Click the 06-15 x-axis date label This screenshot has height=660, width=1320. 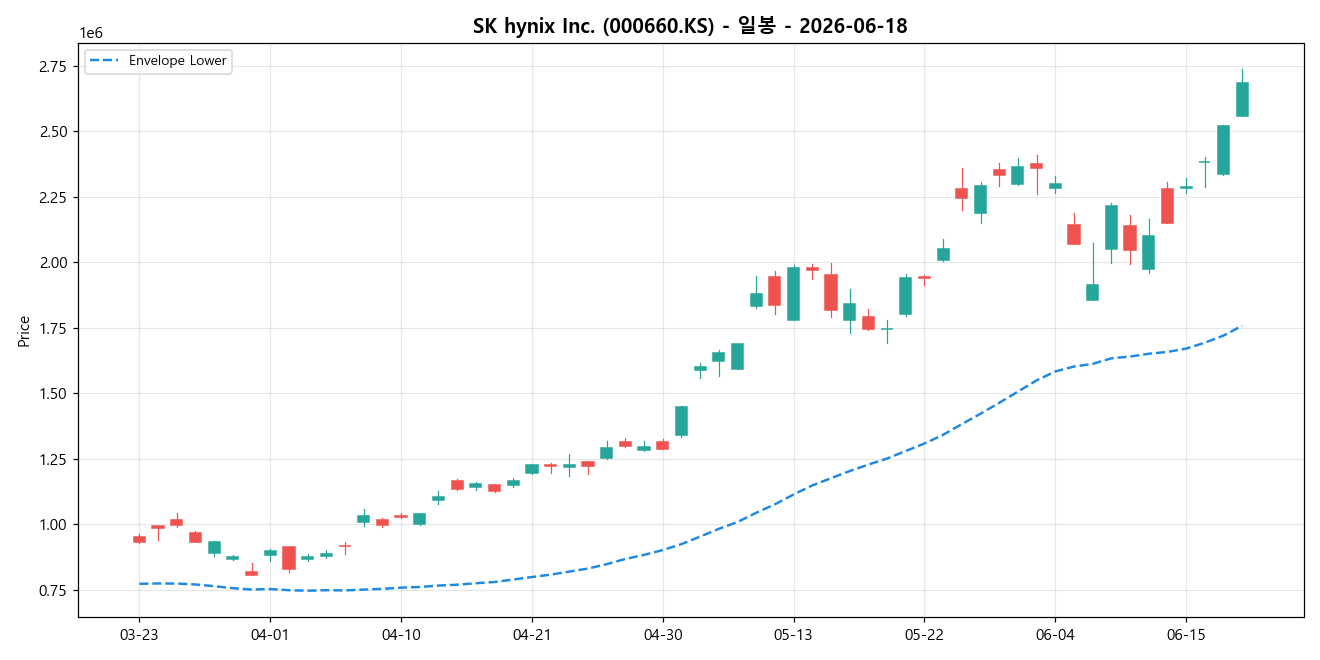[1186, 635]
